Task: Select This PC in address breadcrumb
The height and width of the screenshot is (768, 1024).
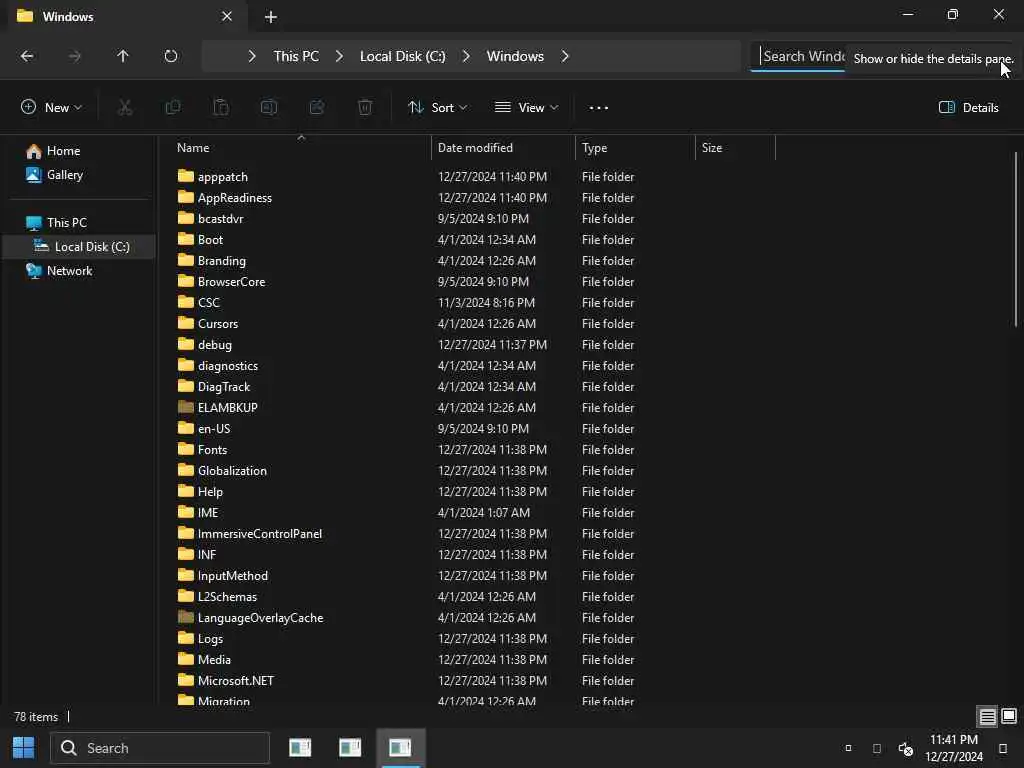Action: tap(296, 56)
